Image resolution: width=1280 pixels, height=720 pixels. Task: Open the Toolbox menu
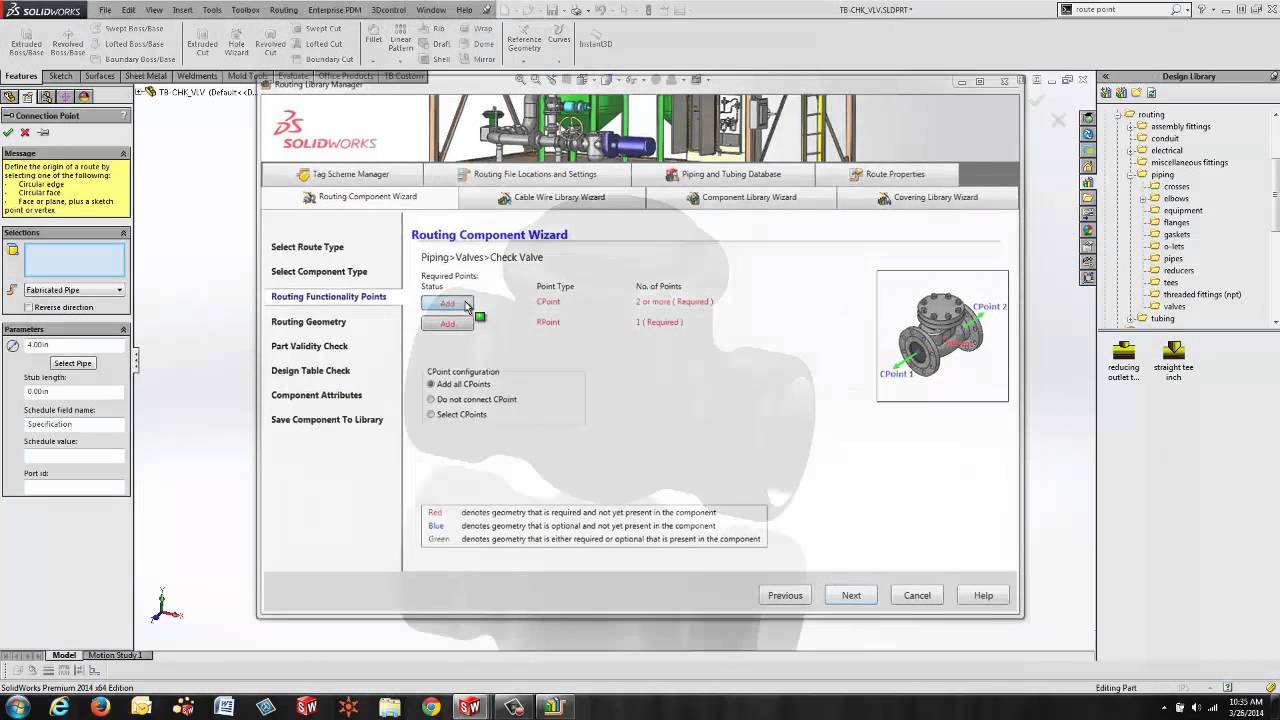click(245, 10)
